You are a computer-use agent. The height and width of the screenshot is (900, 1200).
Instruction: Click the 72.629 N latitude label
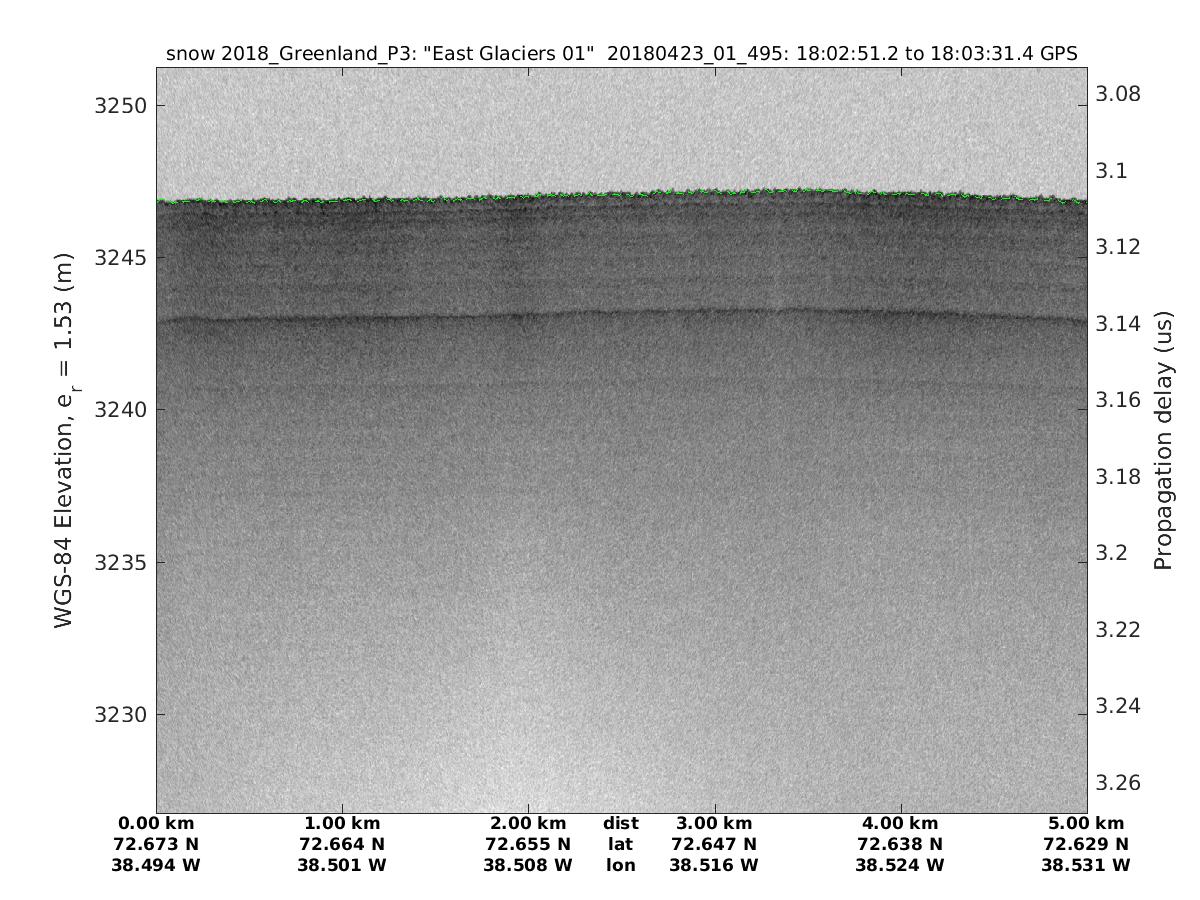1086,845
